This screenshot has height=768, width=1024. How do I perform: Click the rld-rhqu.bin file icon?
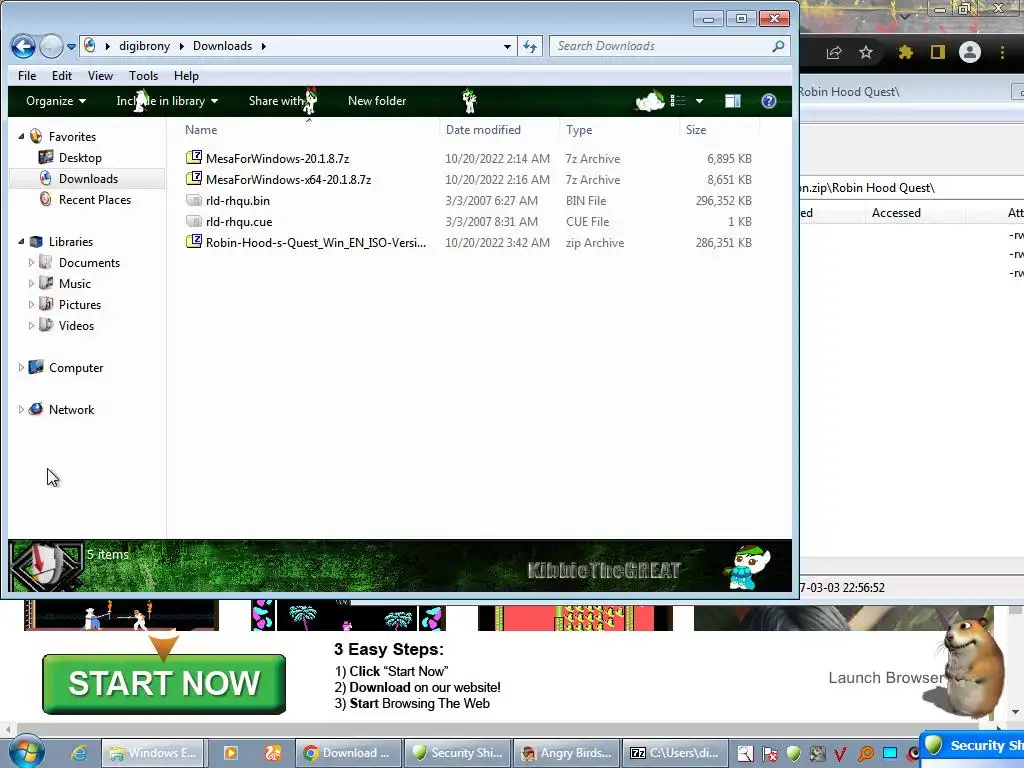click(x=194, y=200)
